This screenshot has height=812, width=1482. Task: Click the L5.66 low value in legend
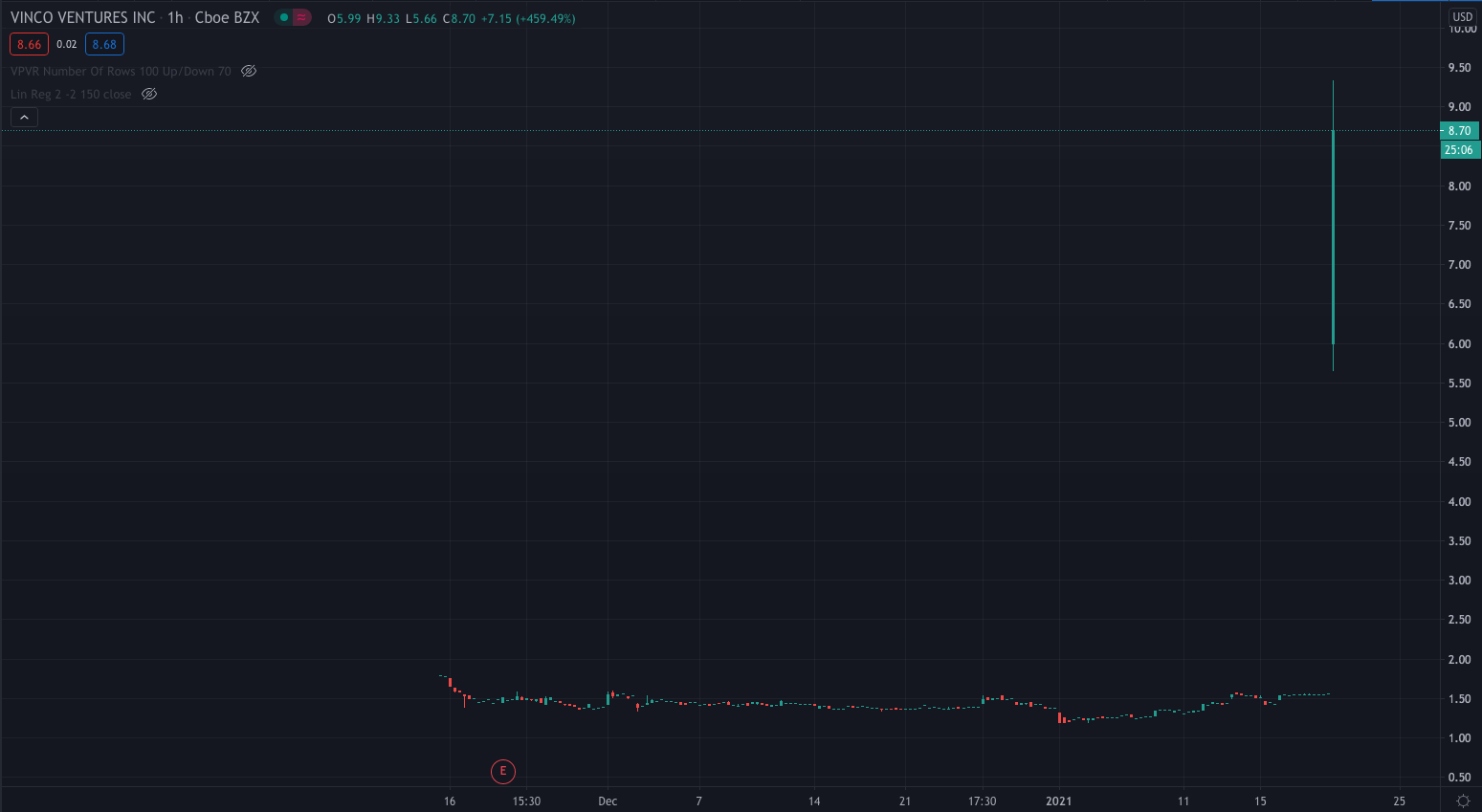click(x=421, y=18)
